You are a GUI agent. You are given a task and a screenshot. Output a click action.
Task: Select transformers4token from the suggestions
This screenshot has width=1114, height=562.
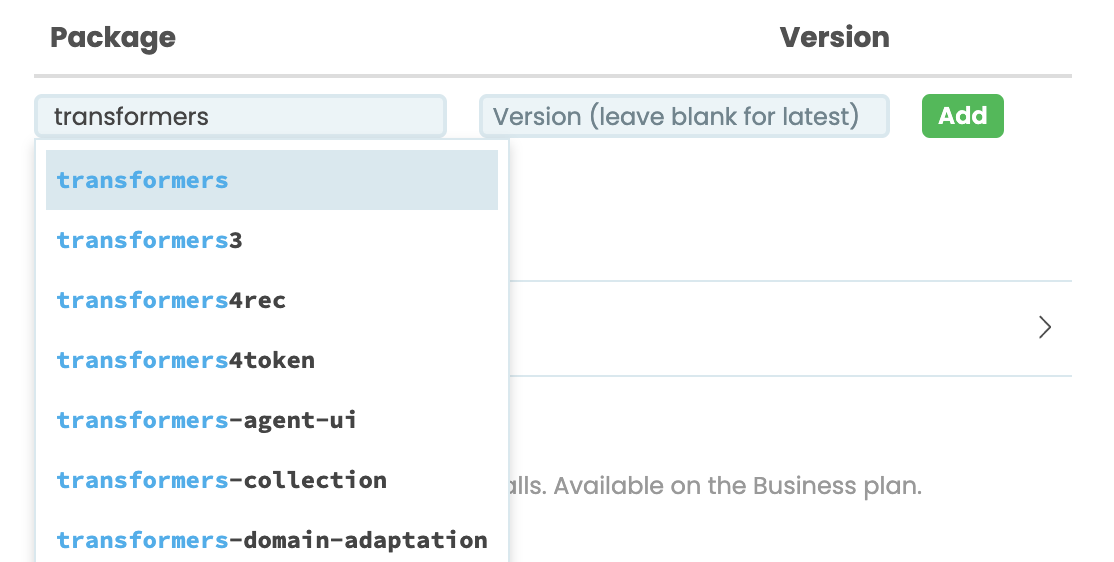pos(271,360)
